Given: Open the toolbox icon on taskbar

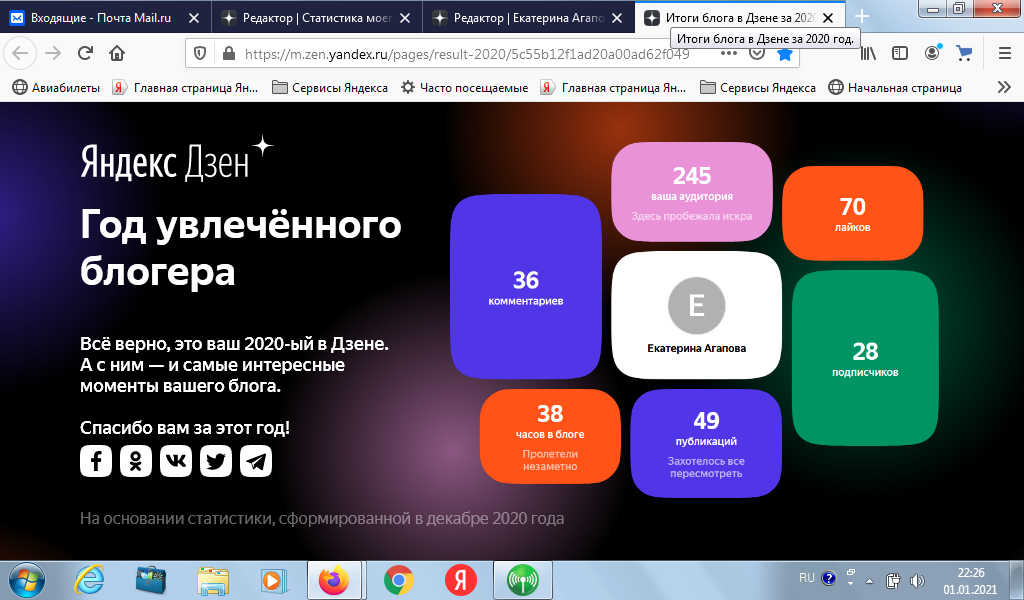Looking at the screenshot, I should click(x=151, y=580).
